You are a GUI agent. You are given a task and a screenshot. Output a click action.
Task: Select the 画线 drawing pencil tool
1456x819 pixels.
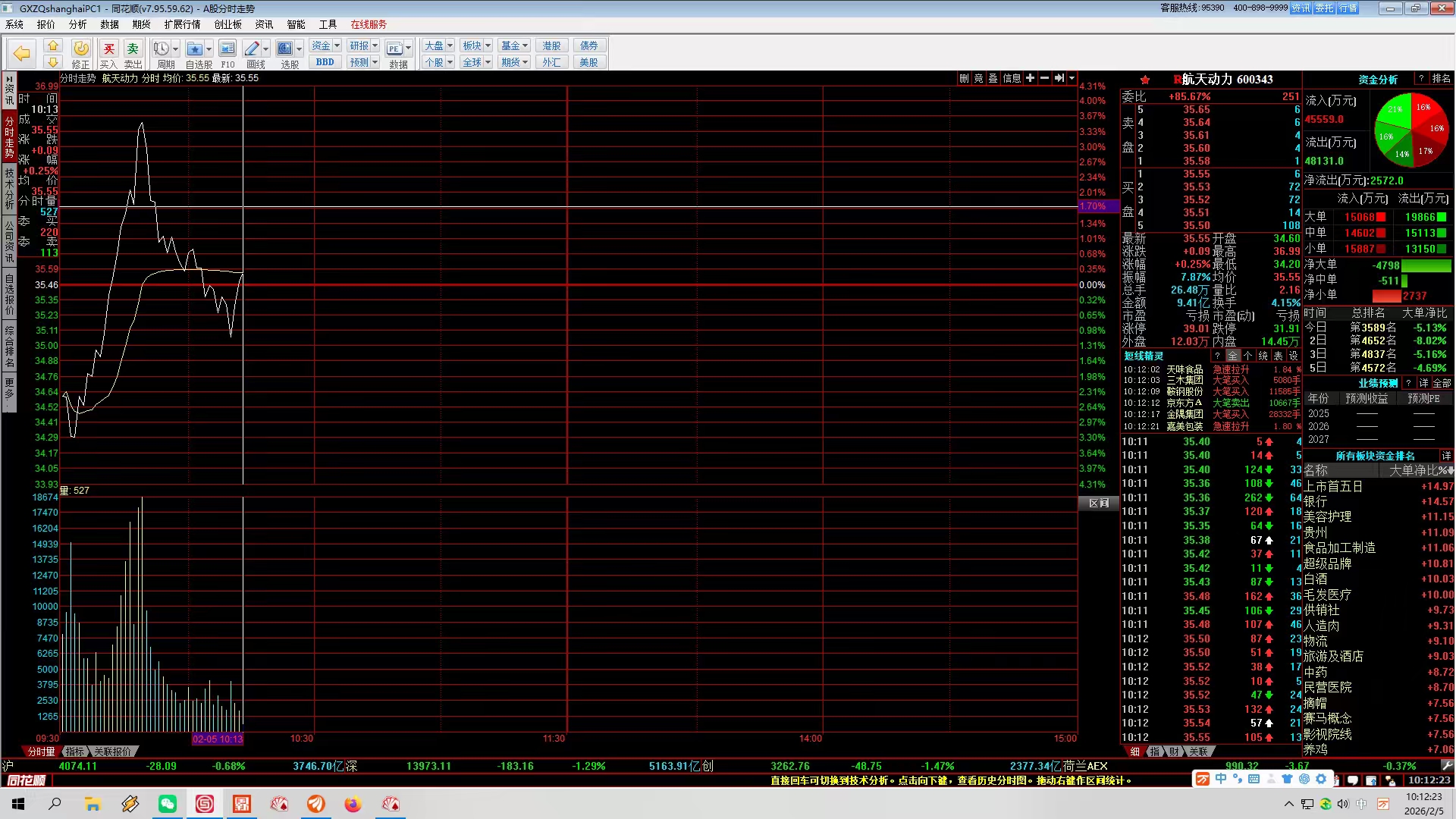pos(252,49)
